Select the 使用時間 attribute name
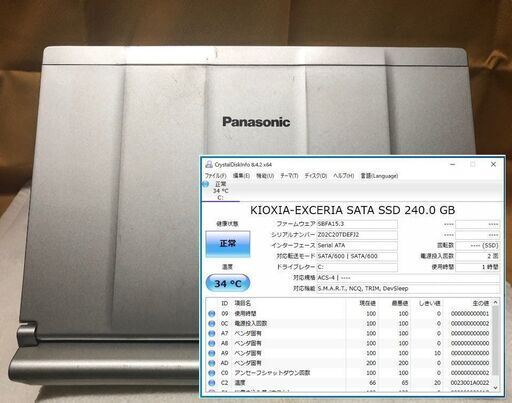Viewport: 512px width, 403px height. 245,314
